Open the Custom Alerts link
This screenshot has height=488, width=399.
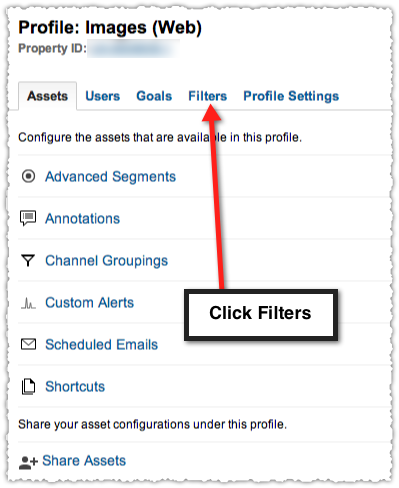tap(89, 303)
